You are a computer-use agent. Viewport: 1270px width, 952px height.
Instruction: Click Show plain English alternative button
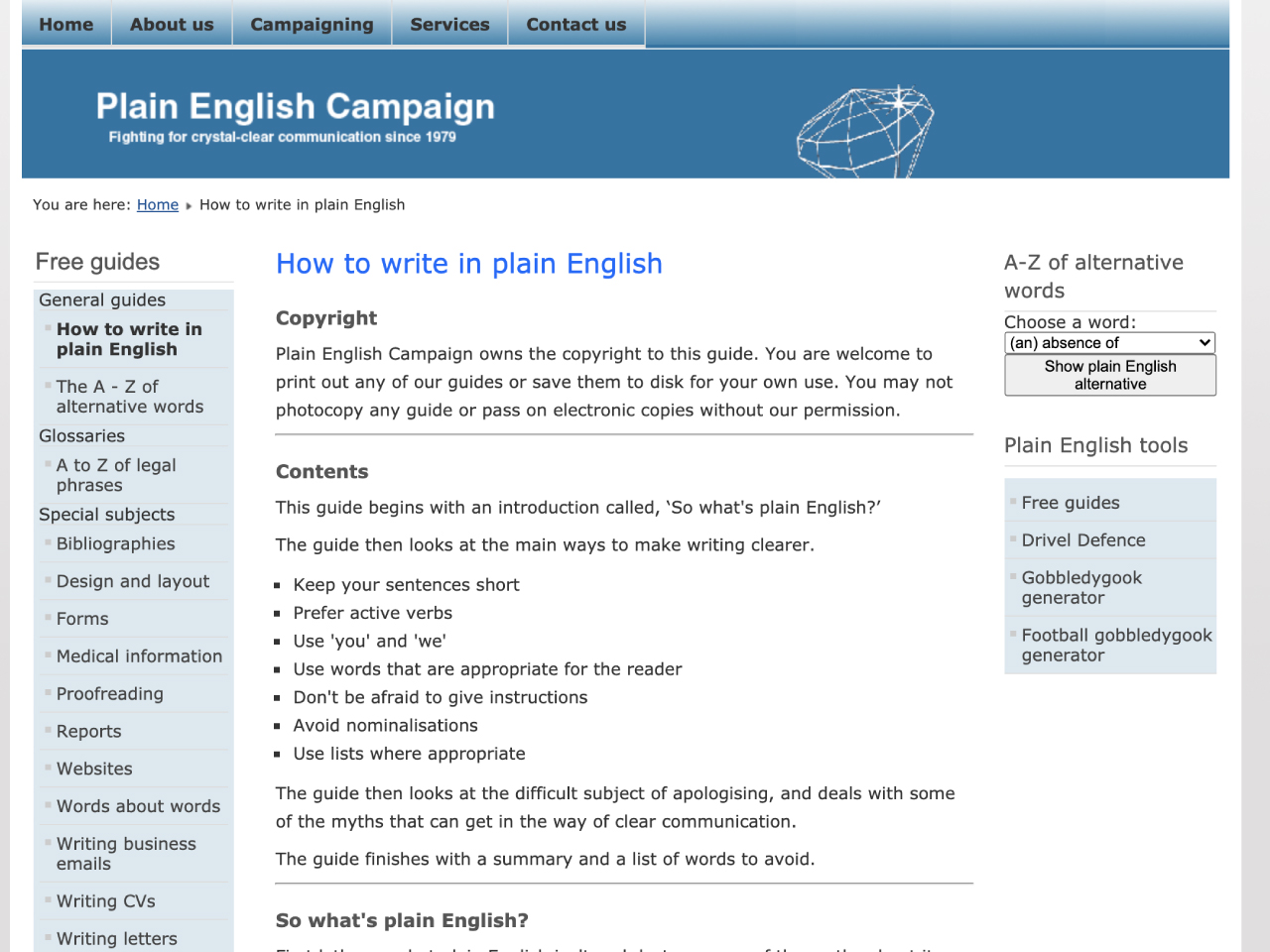tap(1110, 375)
